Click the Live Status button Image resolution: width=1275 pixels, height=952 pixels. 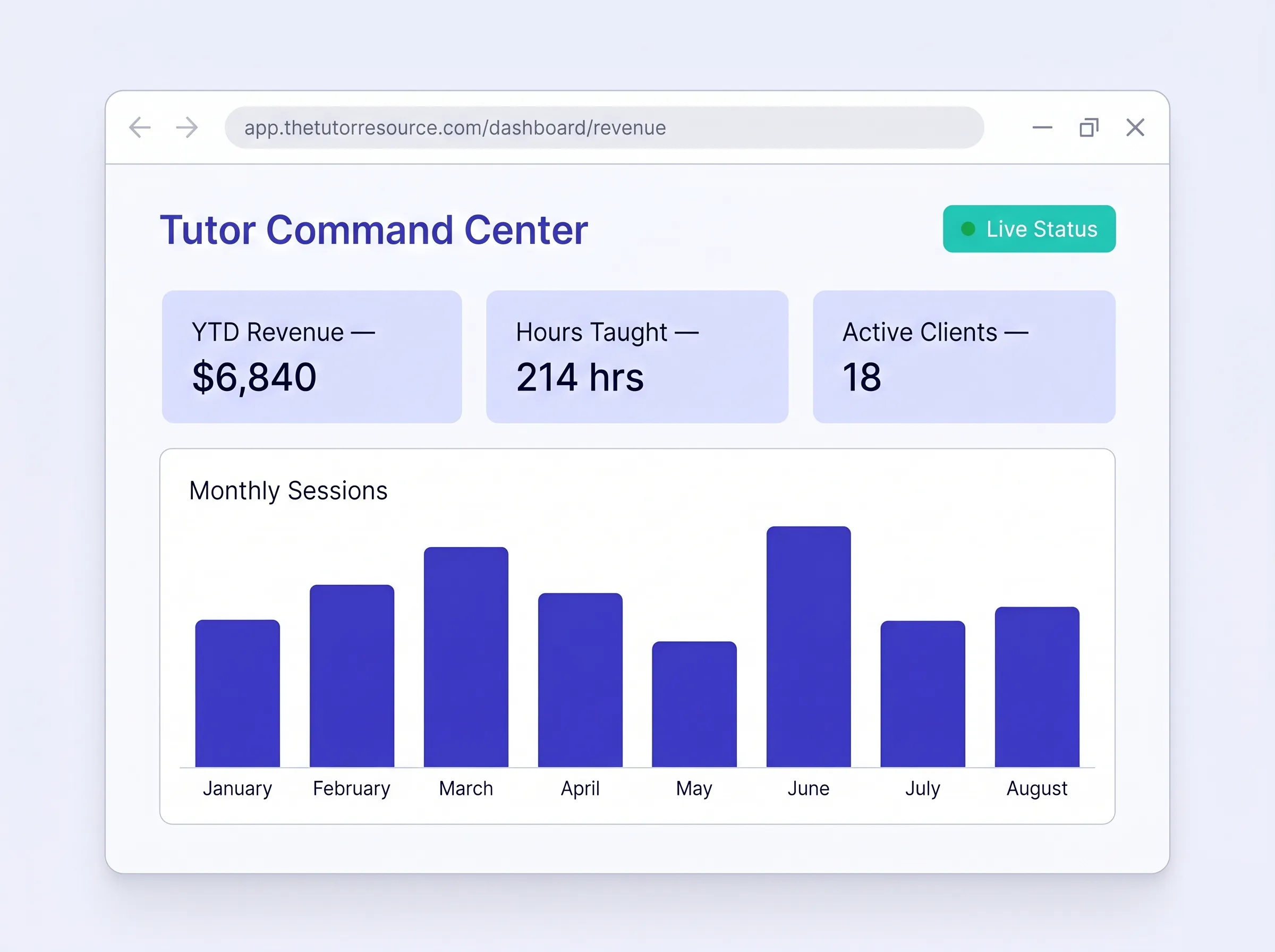(1029, 229)
